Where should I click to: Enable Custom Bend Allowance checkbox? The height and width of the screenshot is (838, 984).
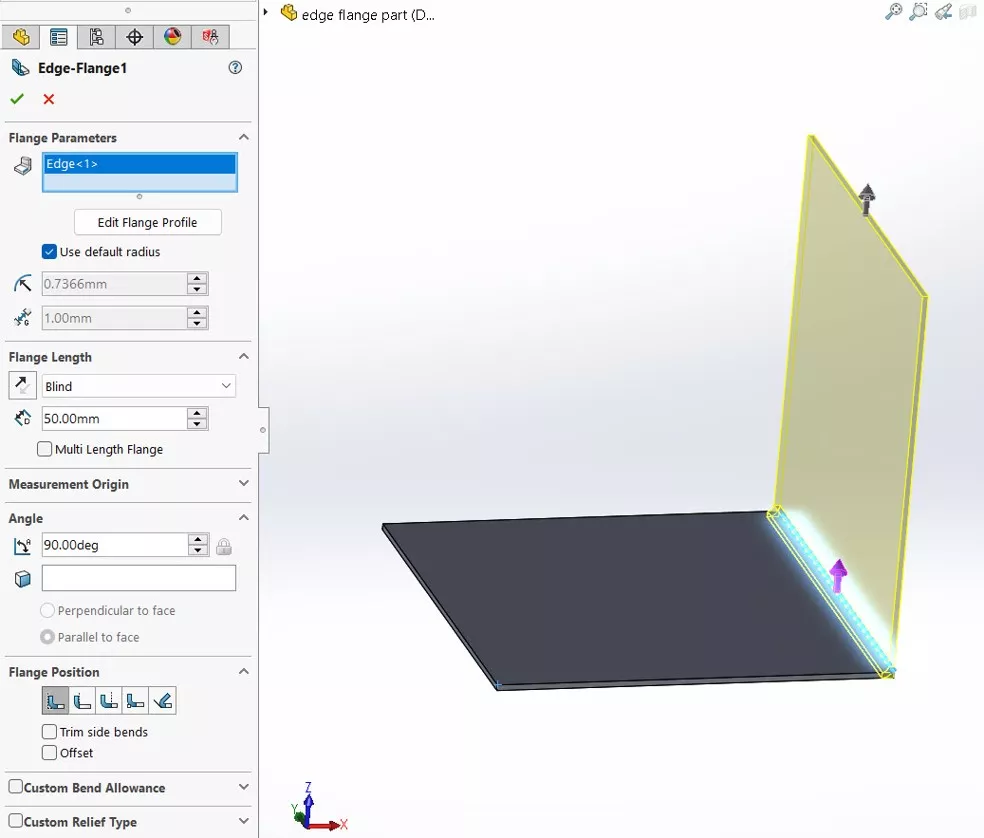[x=16, y=787]
